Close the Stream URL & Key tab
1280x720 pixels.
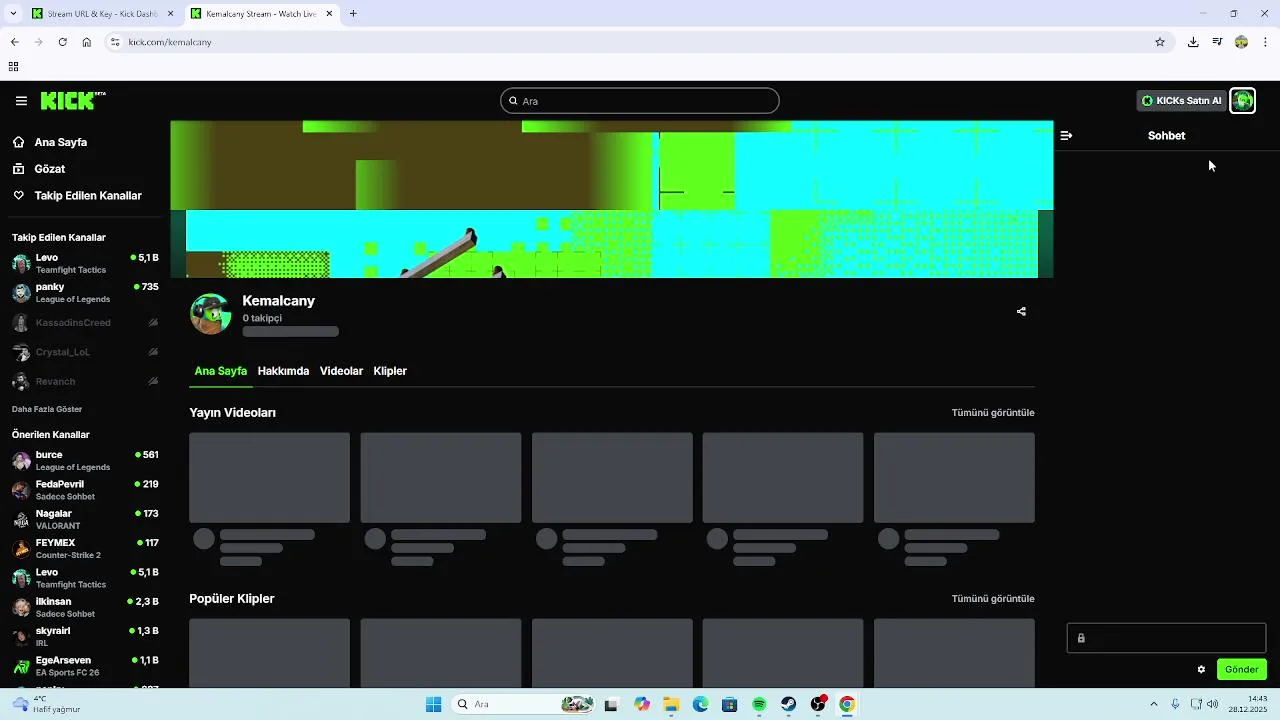click(169, 14)
